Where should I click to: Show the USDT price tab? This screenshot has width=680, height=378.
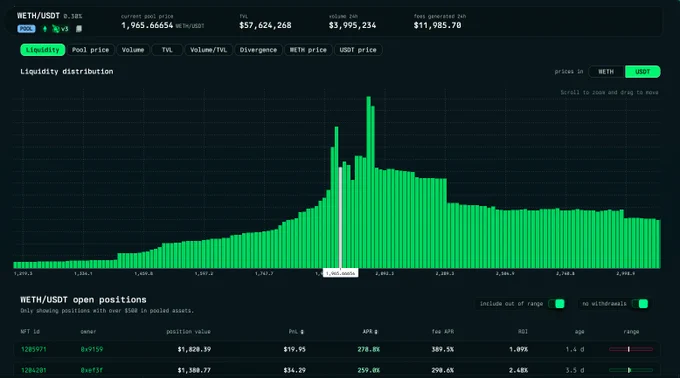[358, 50]
